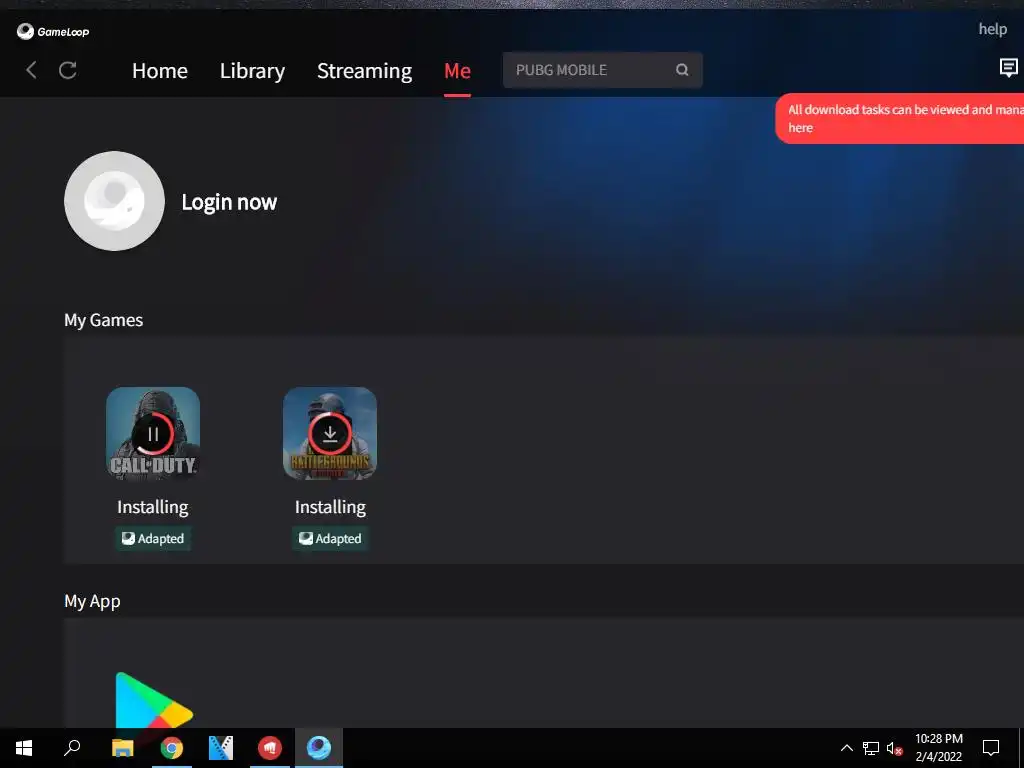1024x768 pixels.
Task: Open Google Chrome from the taskbar
Action: [172, 748]
